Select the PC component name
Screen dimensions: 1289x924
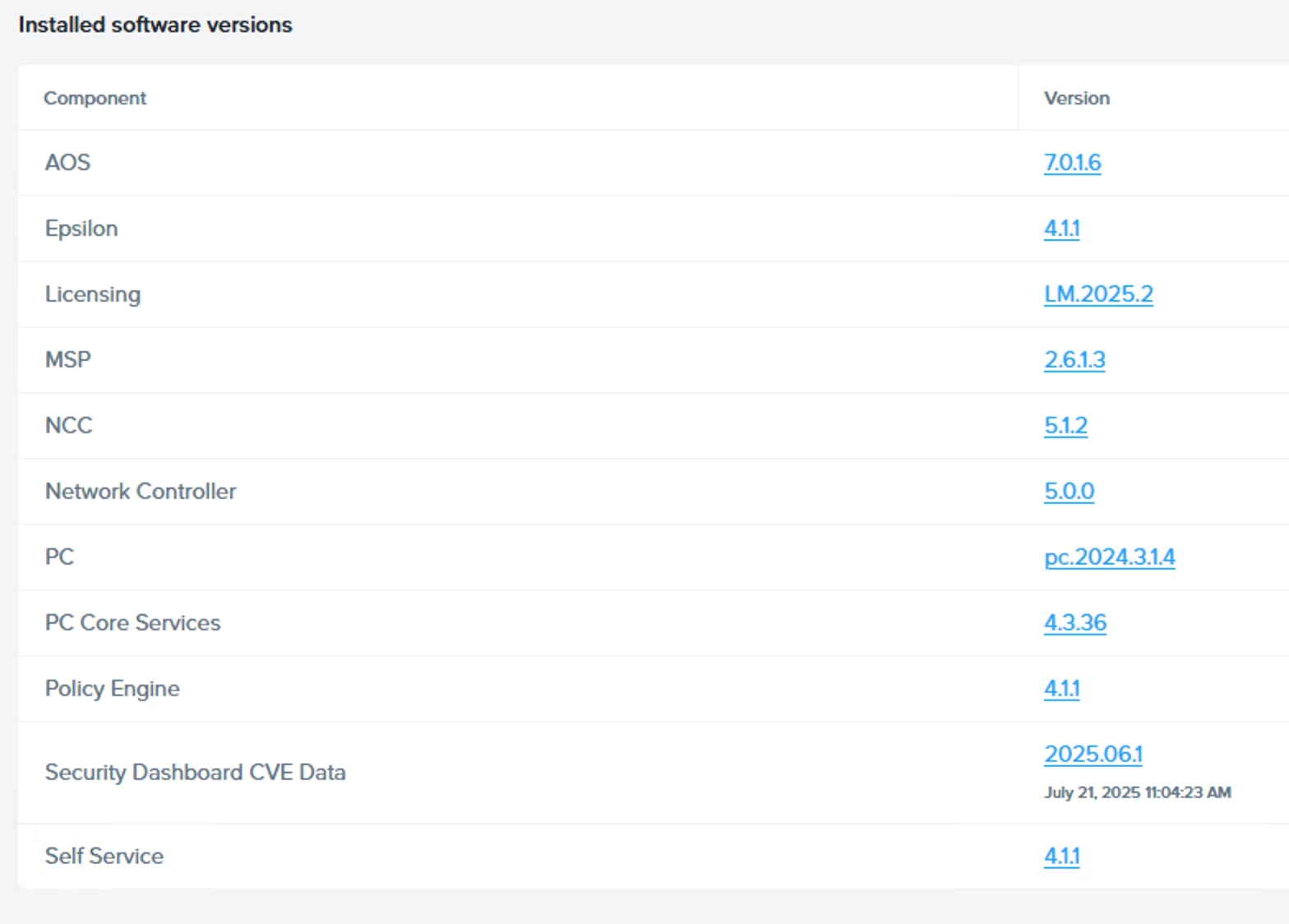[x=59, y=557]
